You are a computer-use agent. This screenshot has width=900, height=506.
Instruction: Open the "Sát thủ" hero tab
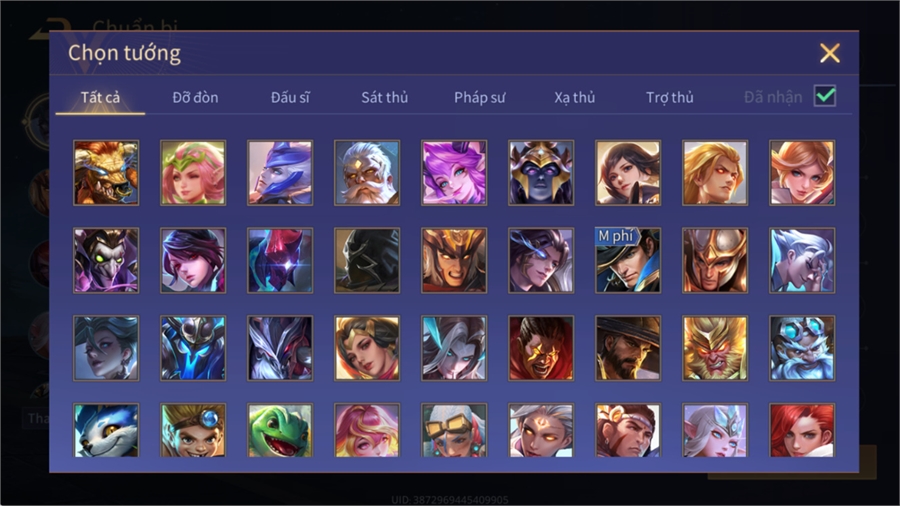[385, 98]
